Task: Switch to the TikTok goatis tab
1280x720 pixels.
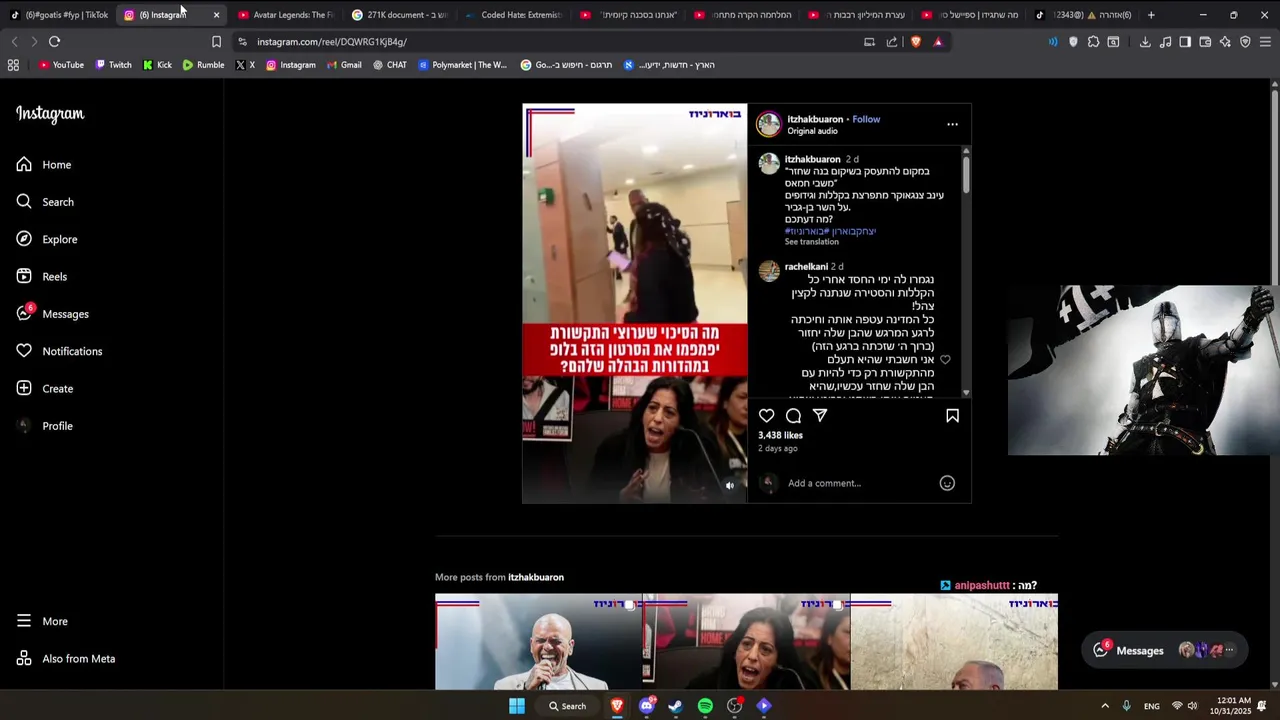Action: click(60, 15)
